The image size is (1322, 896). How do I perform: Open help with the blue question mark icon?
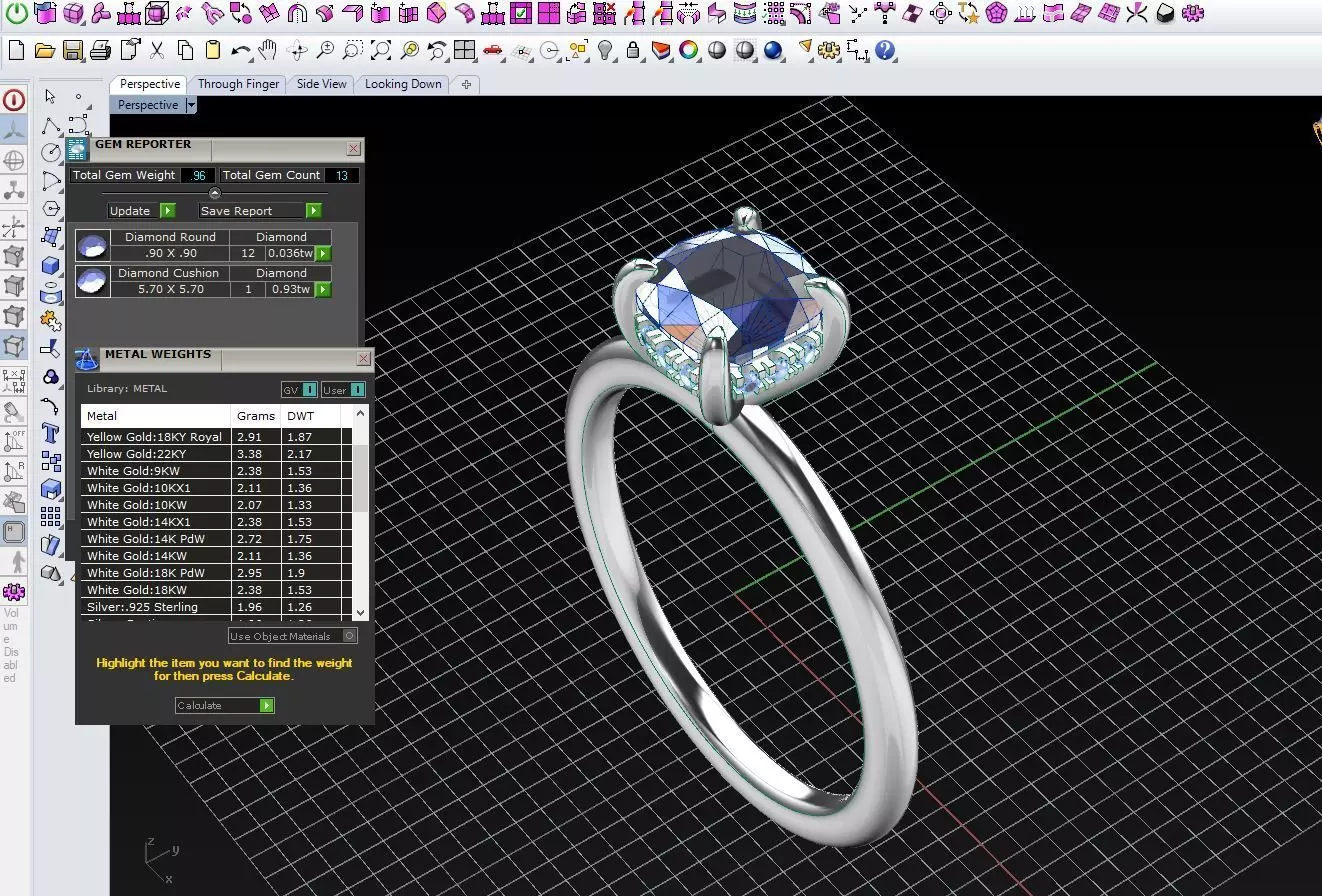coord(885,51)
